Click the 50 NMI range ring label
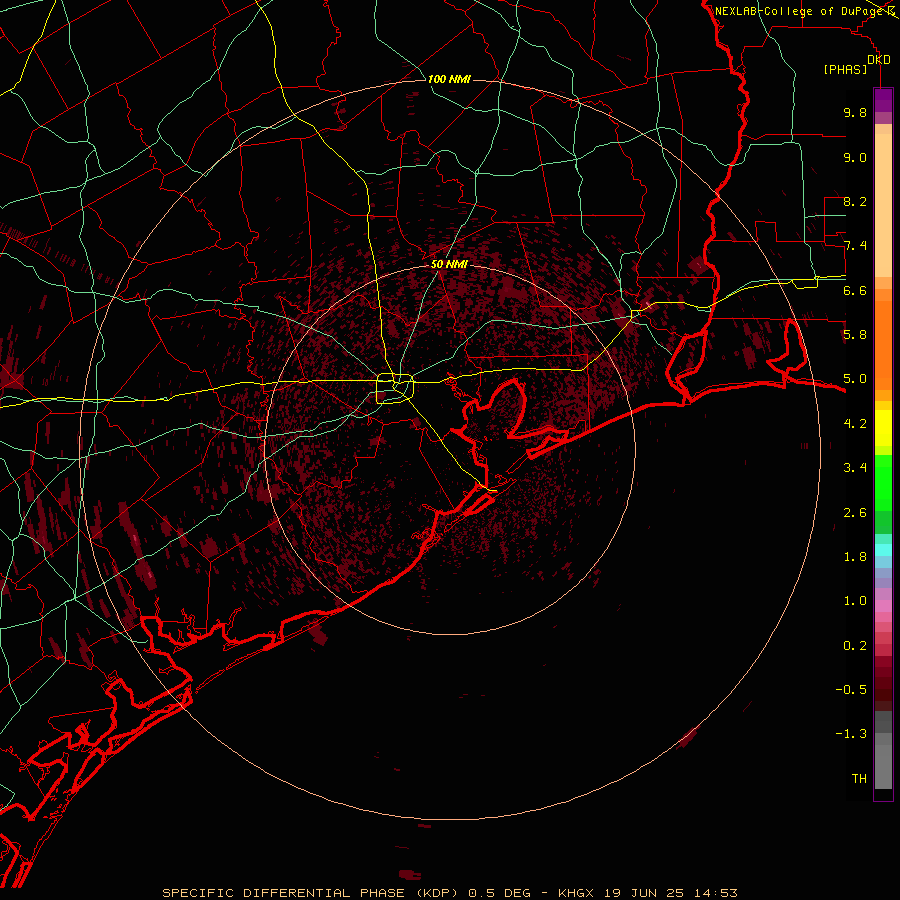900x900 pixels. (x=449, y=265)
